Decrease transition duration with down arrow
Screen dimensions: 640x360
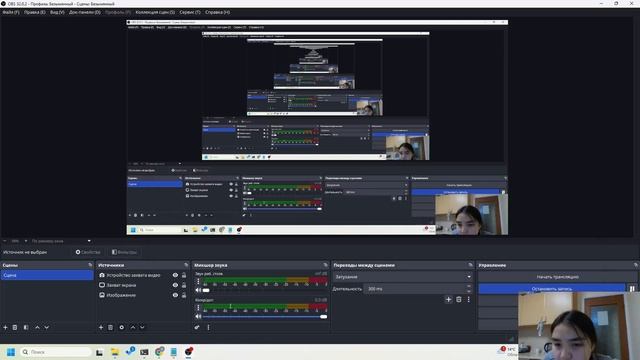pyautogui.click(x=469, y=291)
